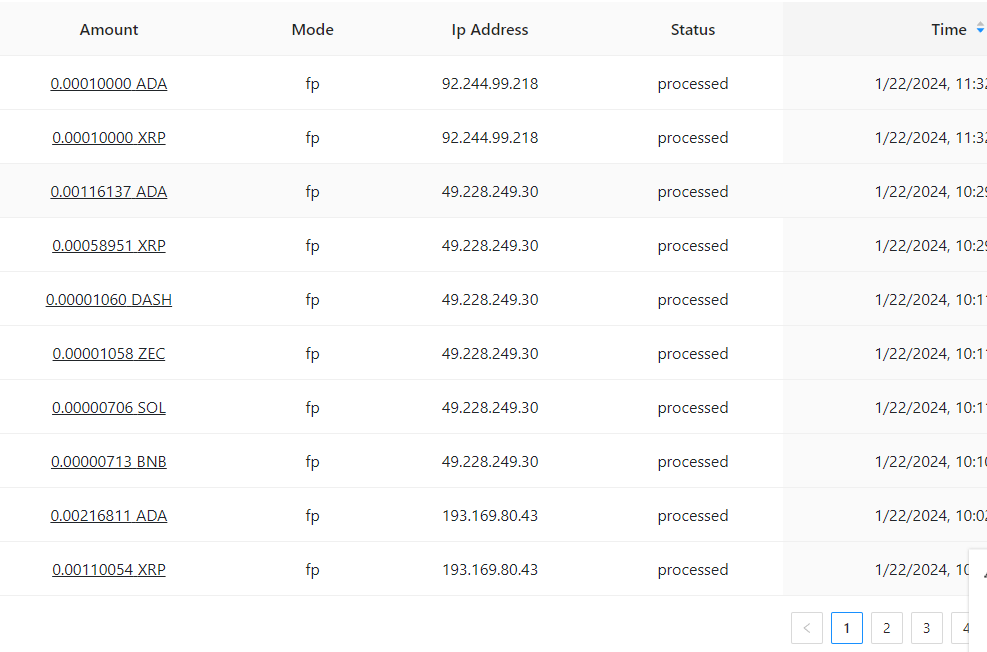Click the Time column sort arrows
987x652 pixels.
pos(980,29)
